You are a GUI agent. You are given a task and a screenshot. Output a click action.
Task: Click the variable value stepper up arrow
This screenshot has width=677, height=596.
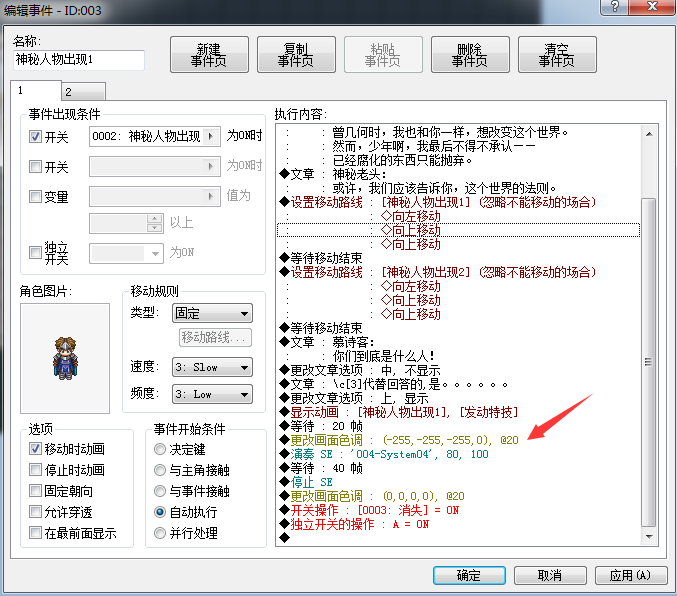click(x=154, y=219)
